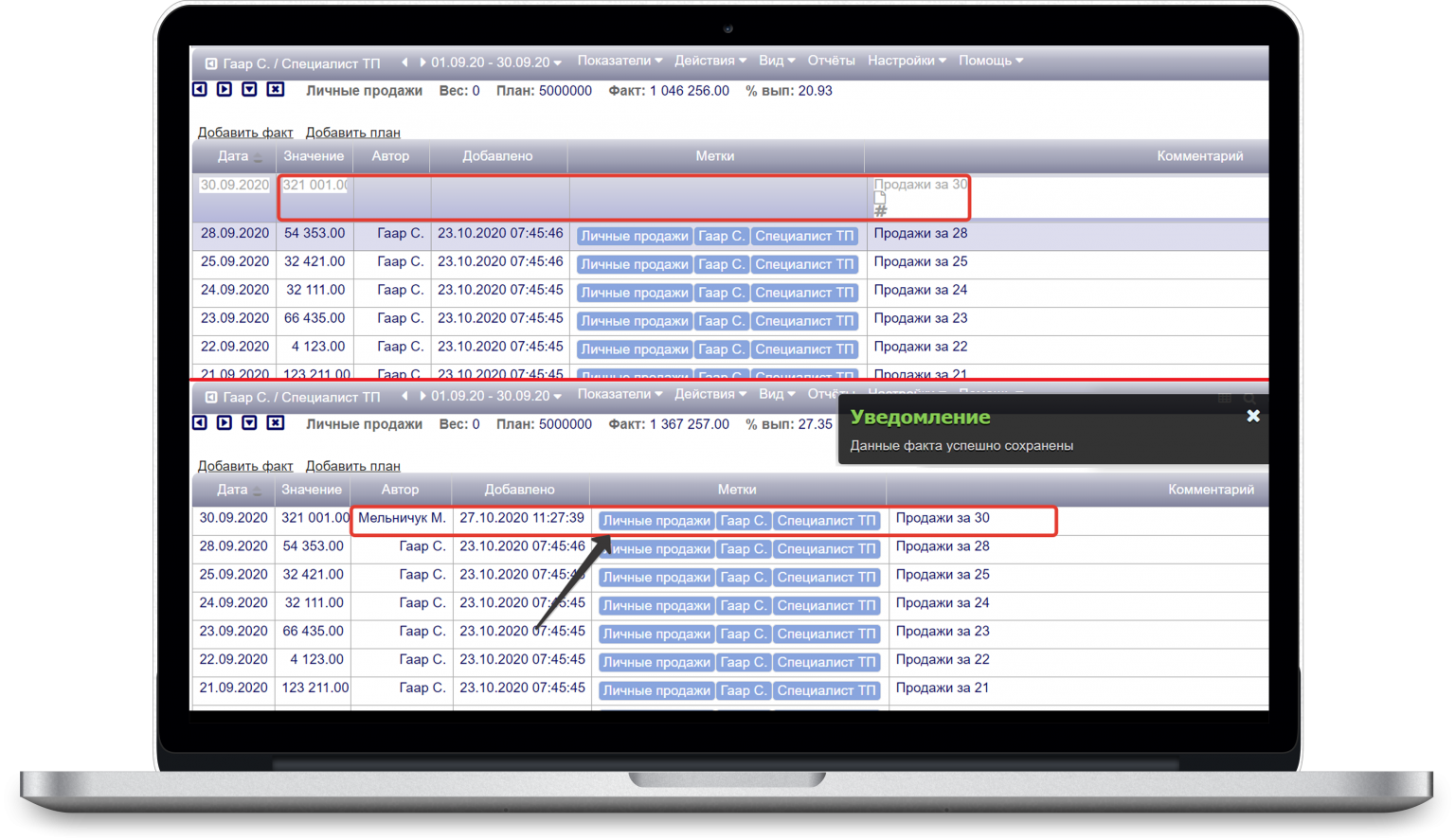Open the 01.09.20 - 30.09.20 period dropdown at top
Viewport: 1455px width, 840px height.
tap(495, 63)
